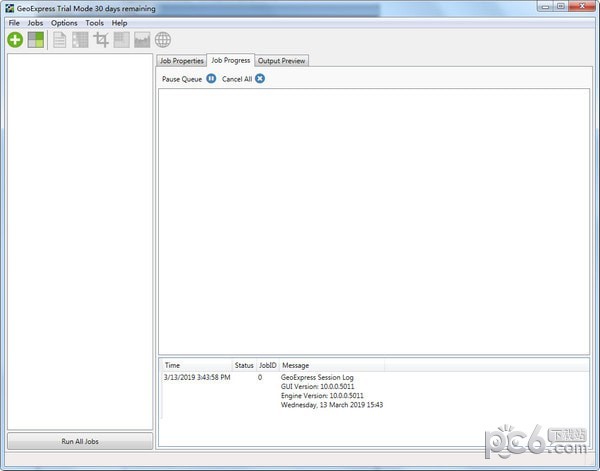Open the Help menu
Viewport: 600px width, 471px height.
(x=119, y=23)
